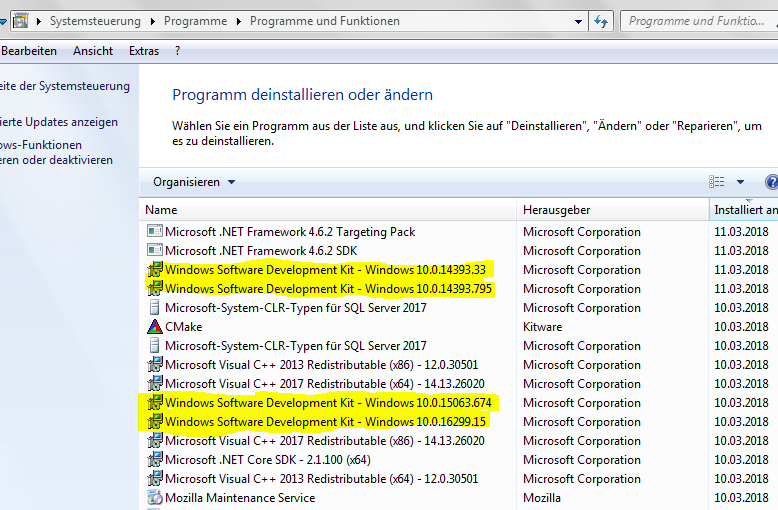Select Microsoft Visual C++ 2013 Redistributable (x86)
778x510 pixels.
coord(322,365)
